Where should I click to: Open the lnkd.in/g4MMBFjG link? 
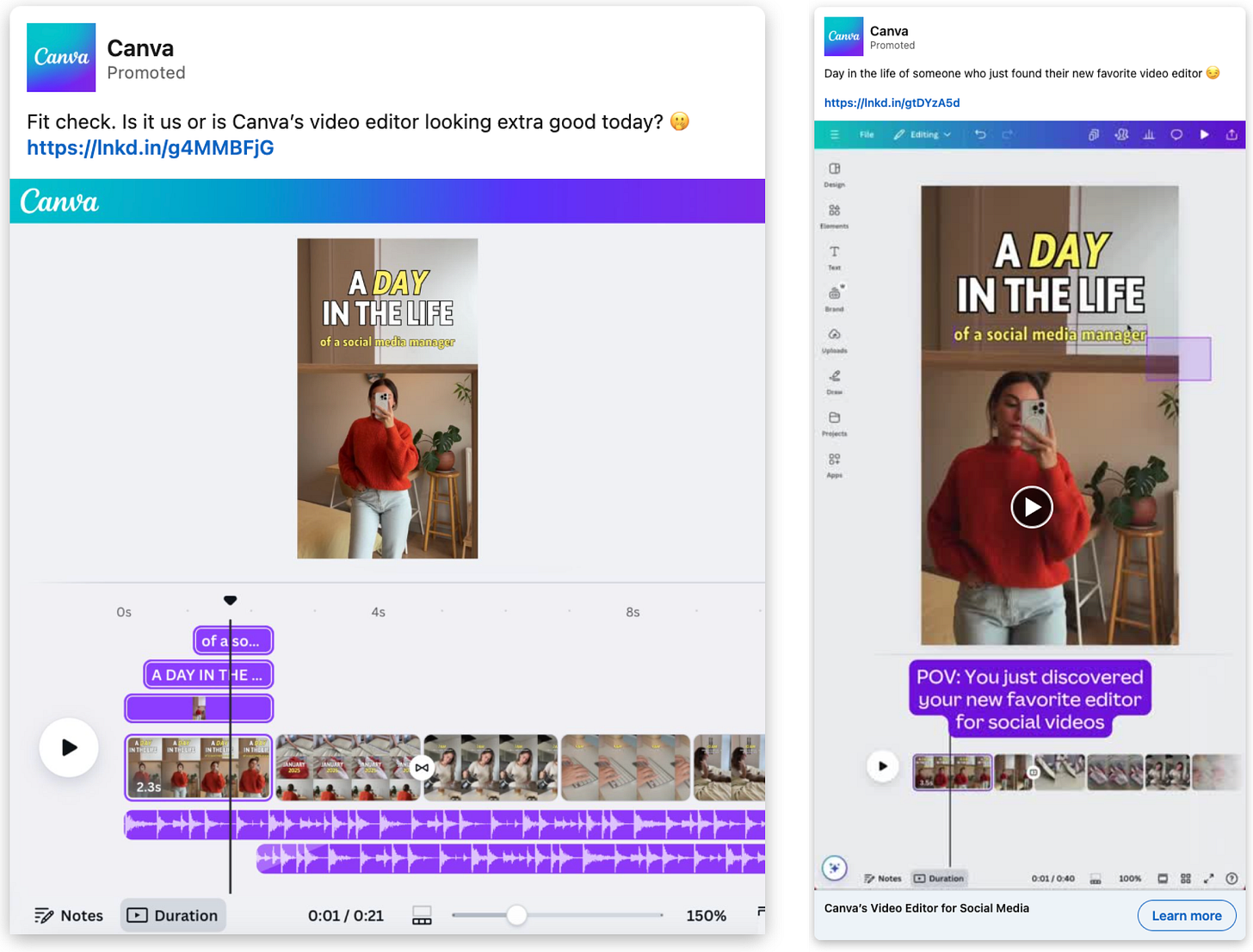pyautogui.click(x=150, y=148)
